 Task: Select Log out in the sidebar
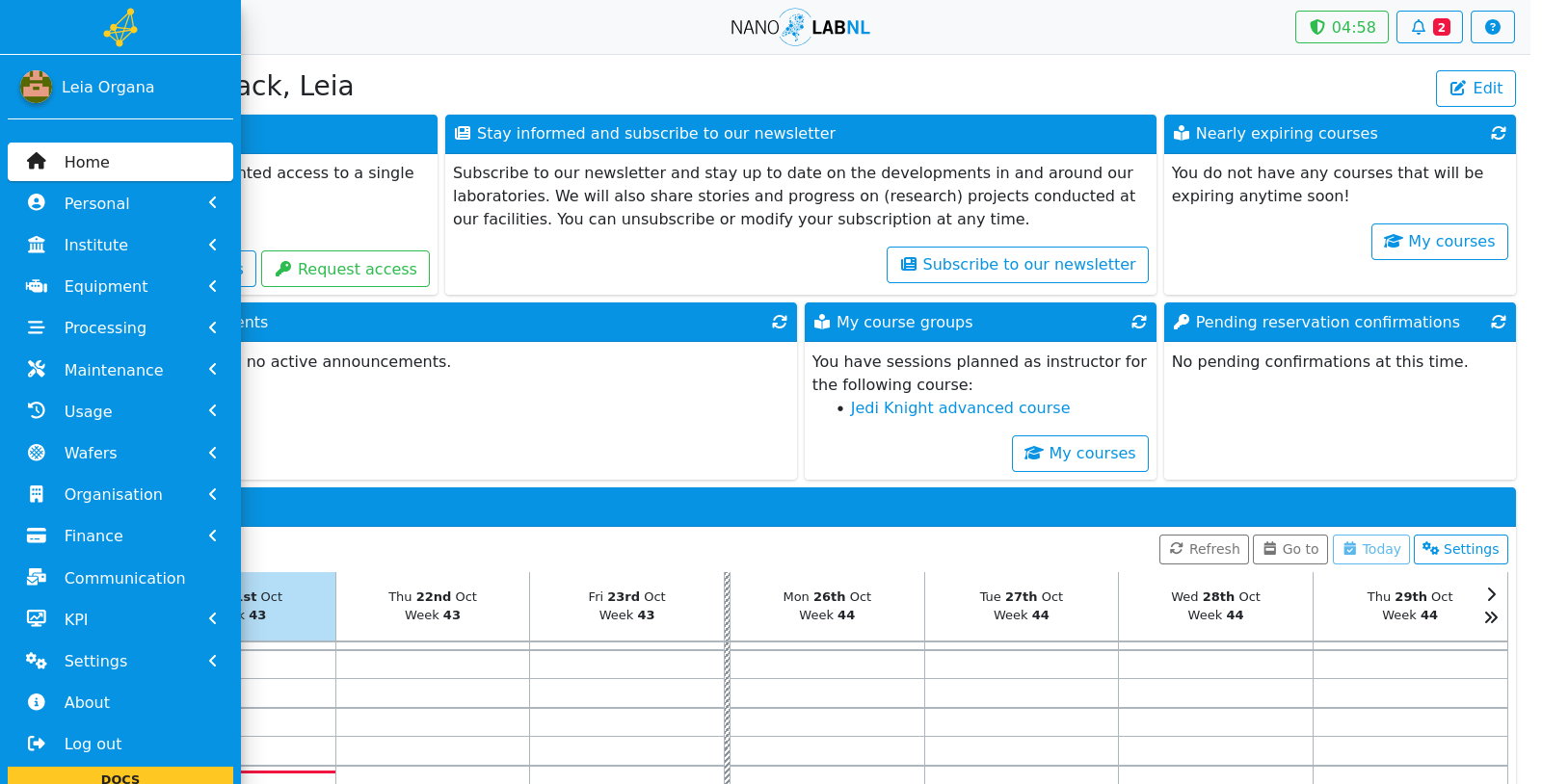120,744
